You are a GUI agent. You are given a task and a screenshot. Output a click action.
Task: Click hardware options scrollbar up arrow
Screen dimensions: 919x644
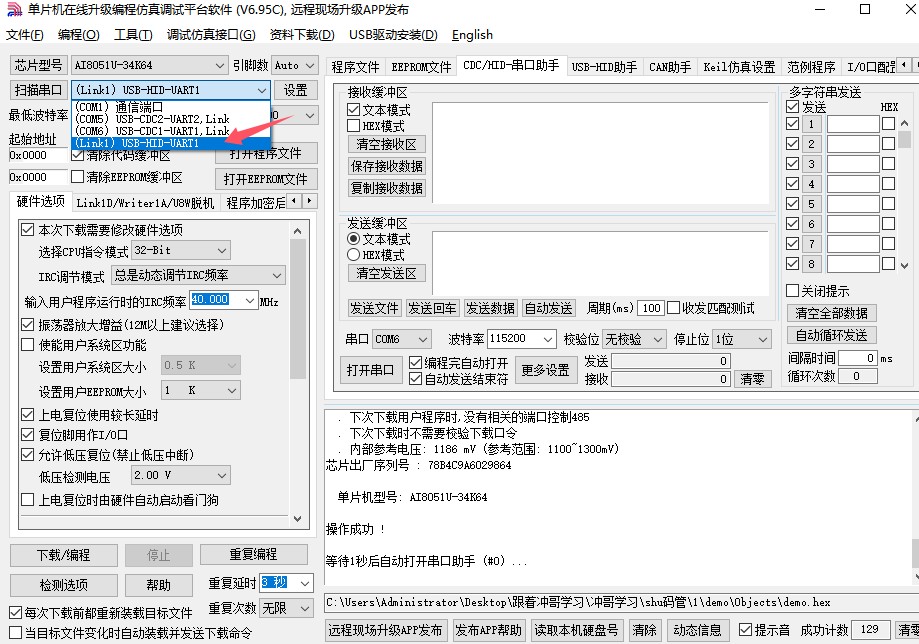tap(298, 231)
